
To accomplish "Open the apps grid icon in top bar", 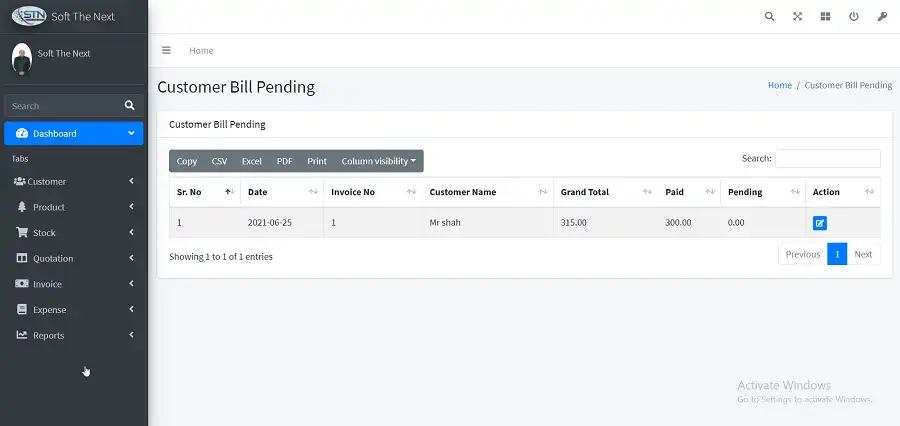I will click(x=825, y=17).
